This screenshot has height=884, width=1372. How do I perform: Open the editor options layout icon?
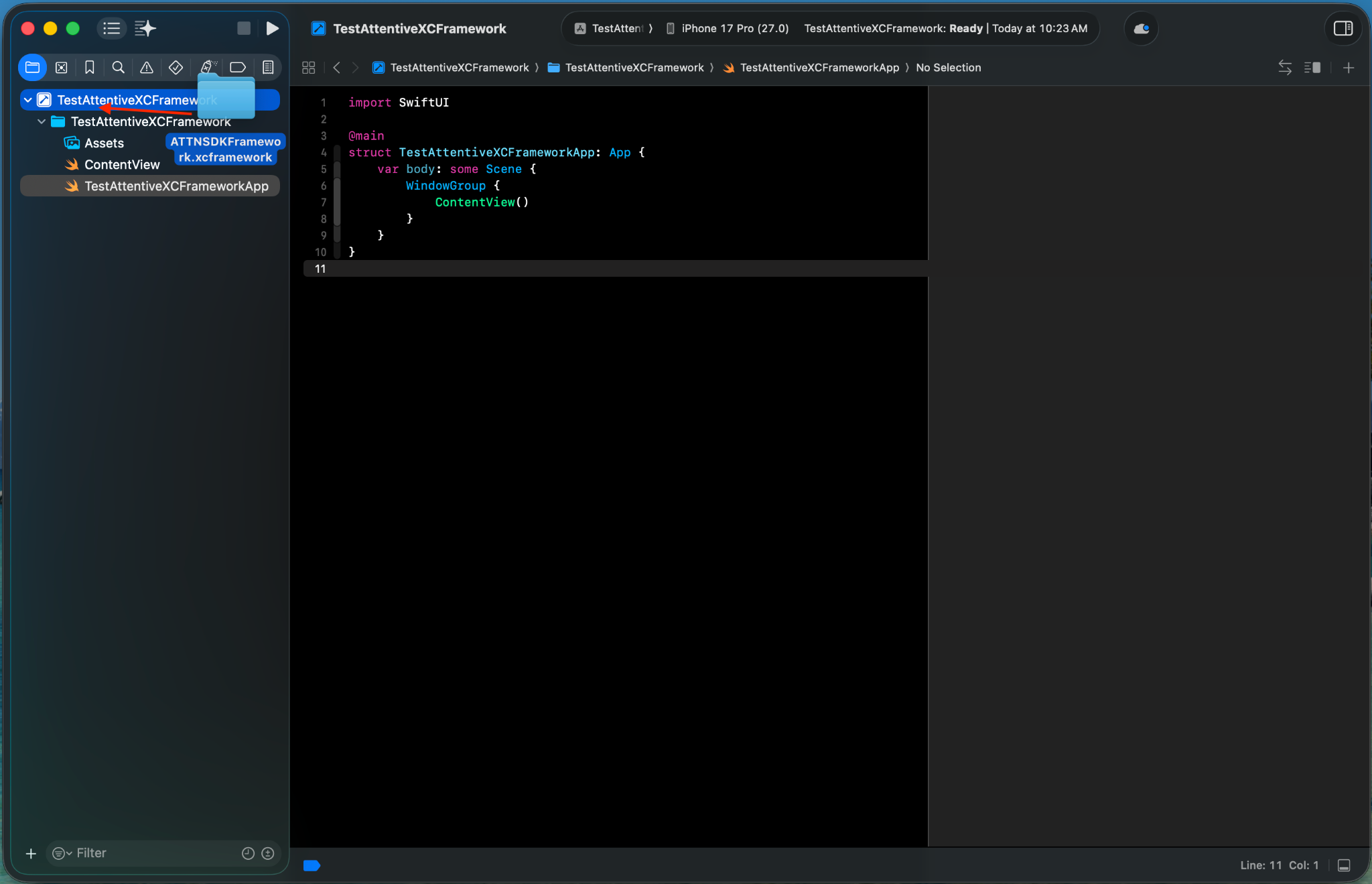[1312, 68]
